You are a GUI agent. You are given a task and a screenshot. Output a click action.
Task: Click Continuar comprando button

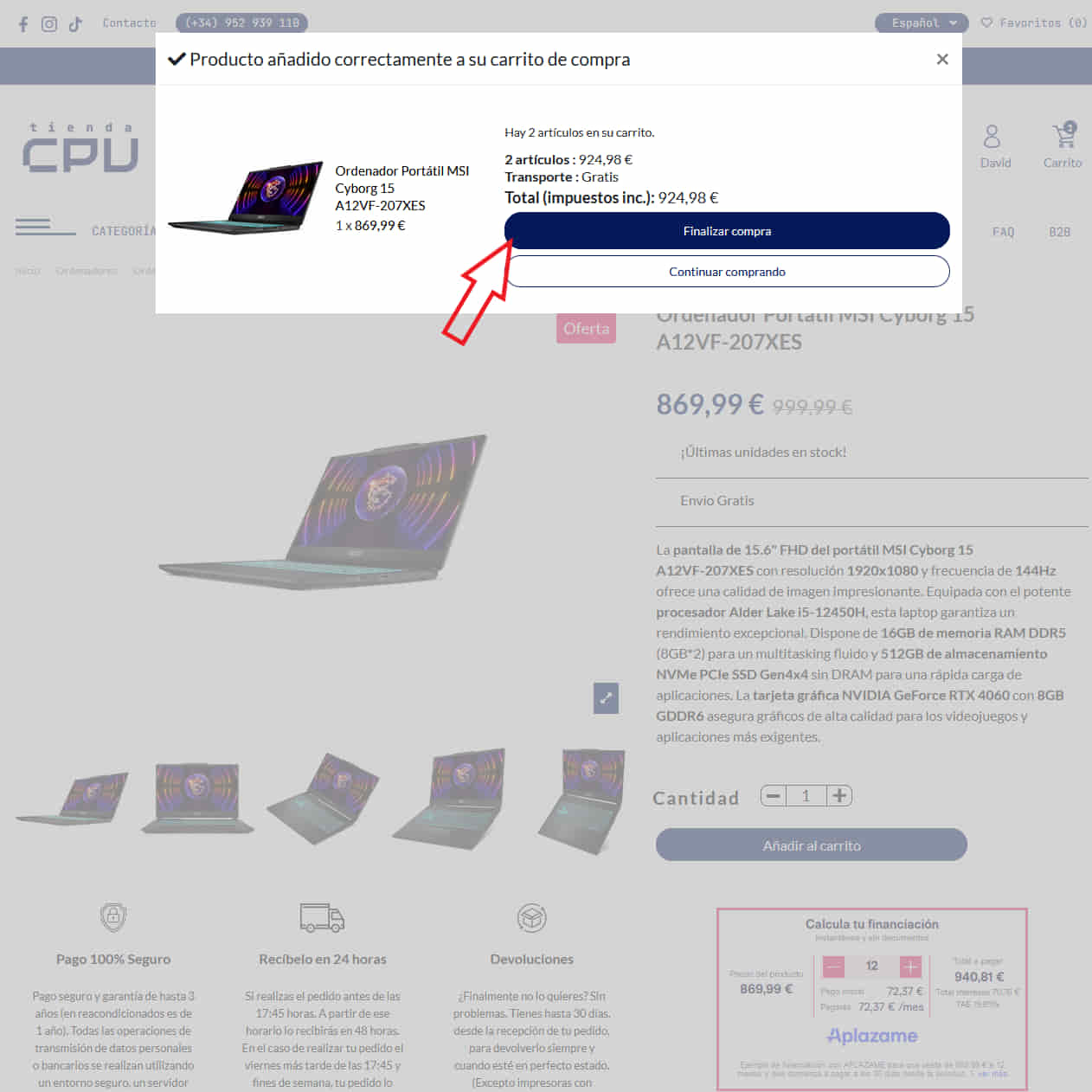coord(727,272)
